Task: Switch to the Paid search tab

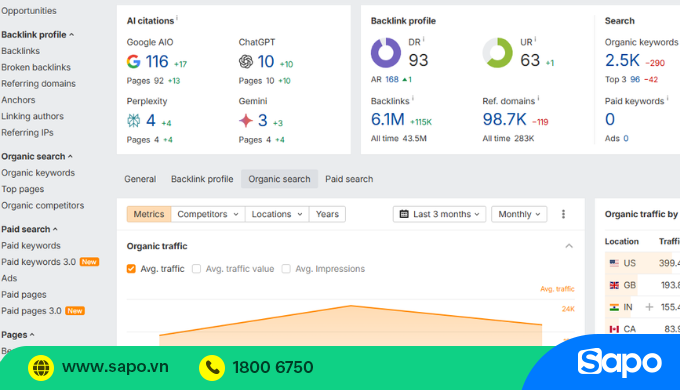Action: (x=349, y=179)
